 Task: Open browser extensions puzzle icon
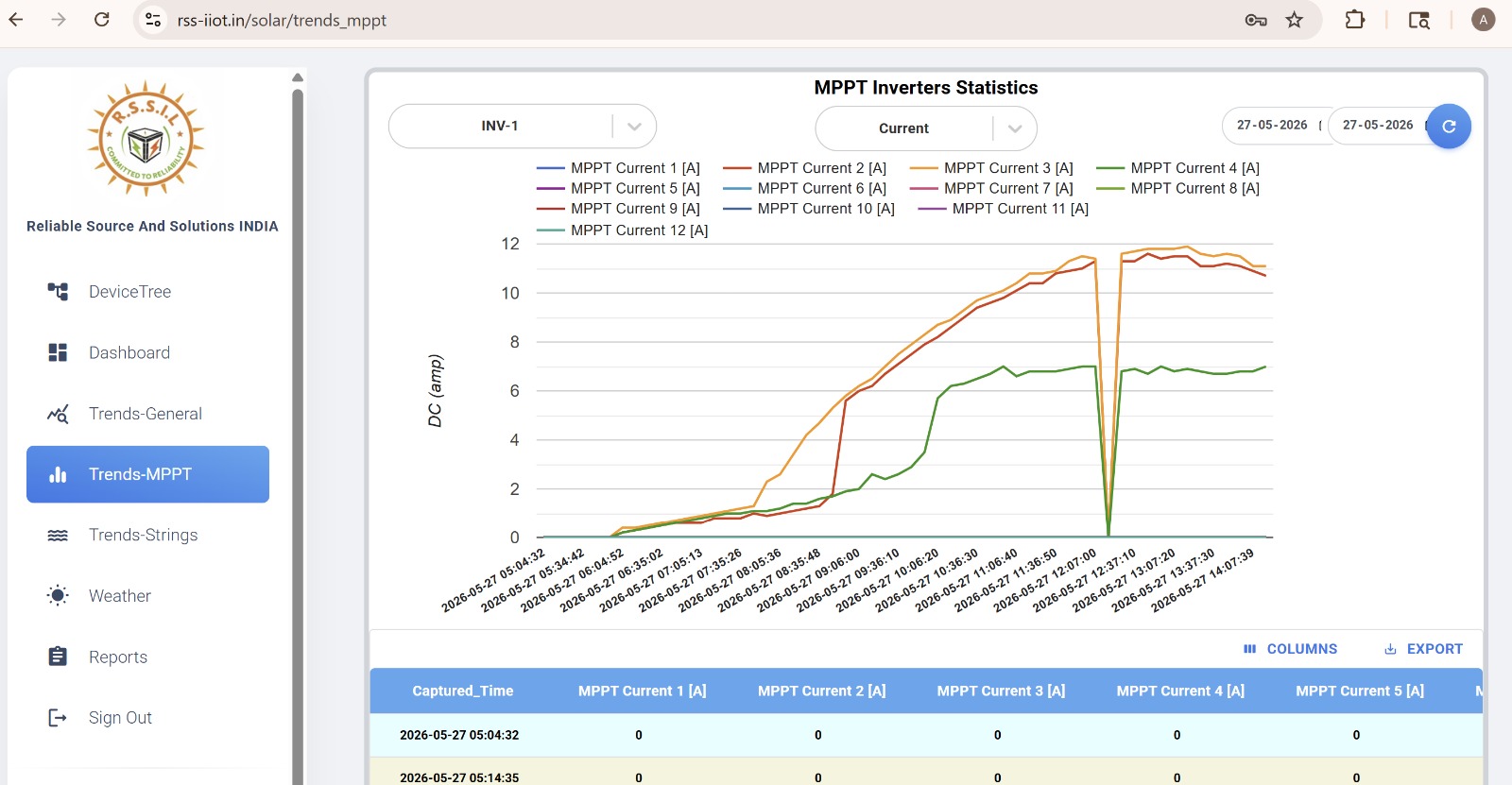[x=1354, y=20]
